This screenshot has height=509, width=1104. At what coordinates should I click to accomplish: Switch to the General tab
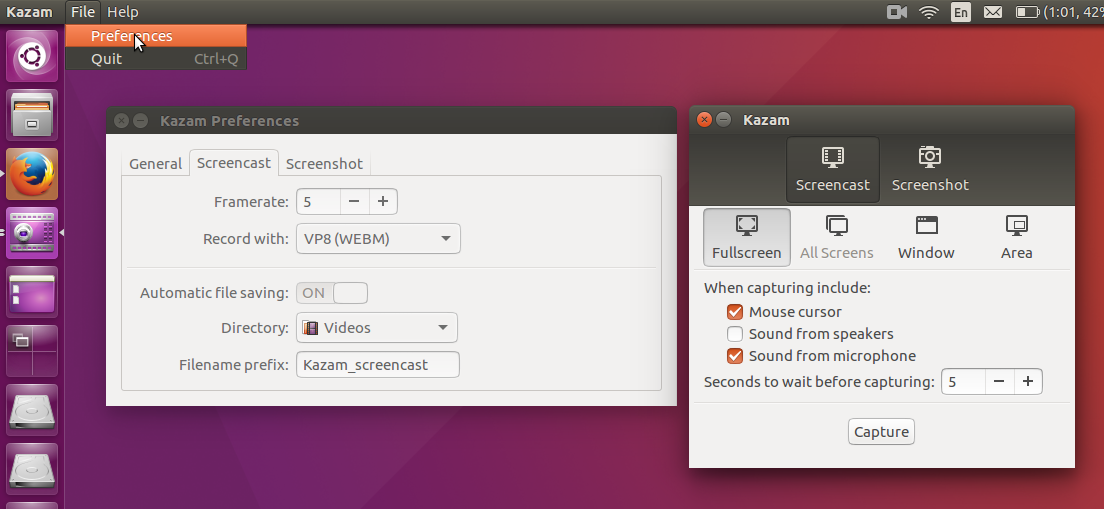pos(156,163)
